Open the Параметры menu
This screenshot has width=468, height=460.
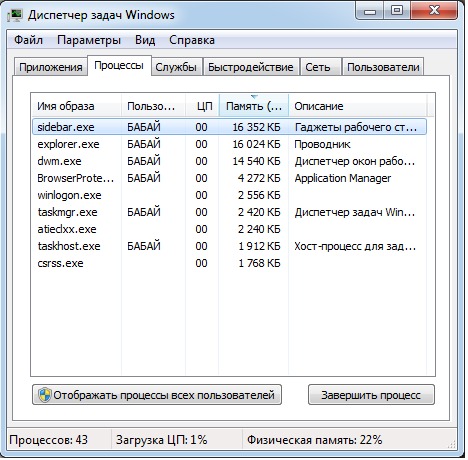tap(89, 40)
